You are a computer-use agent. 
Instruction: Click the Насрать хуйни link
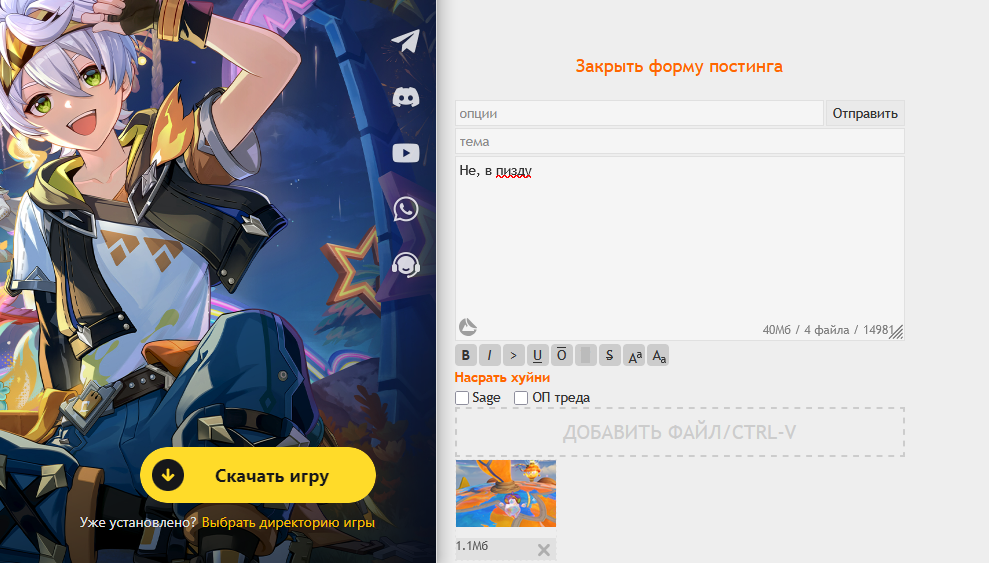(x=502, y=378)
